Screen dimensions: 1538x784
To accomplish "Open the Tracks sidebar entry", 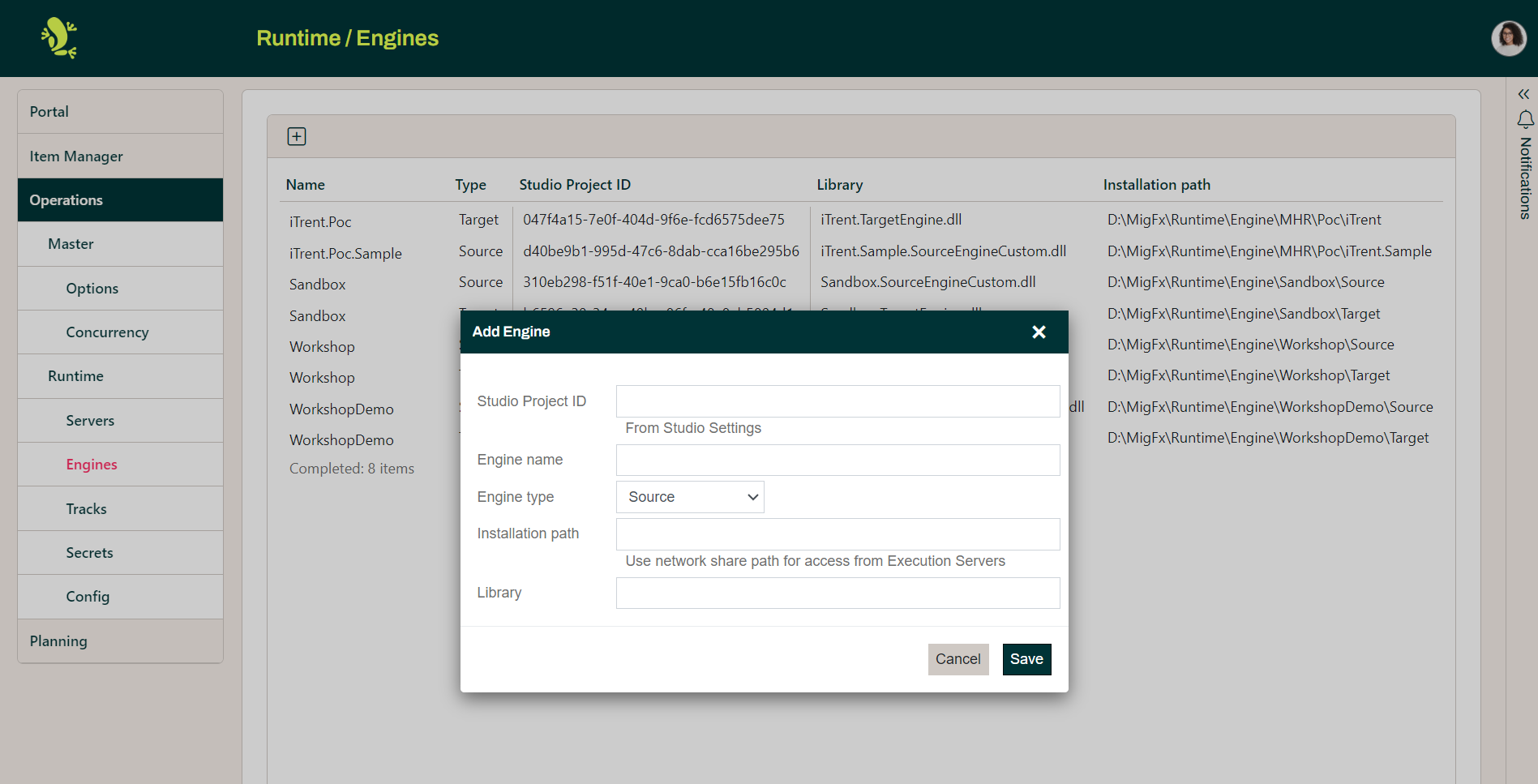I will [x=86, y=508].
